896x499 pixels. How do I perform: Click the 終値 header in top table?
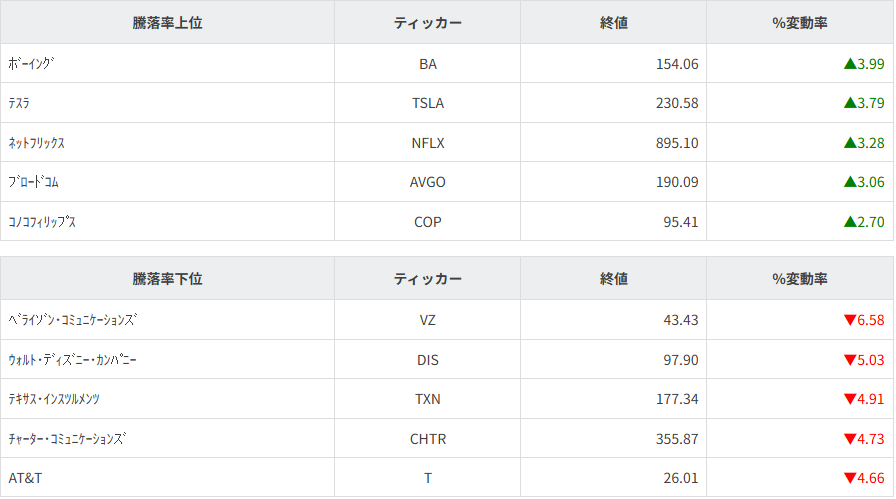tap(614, 22)
